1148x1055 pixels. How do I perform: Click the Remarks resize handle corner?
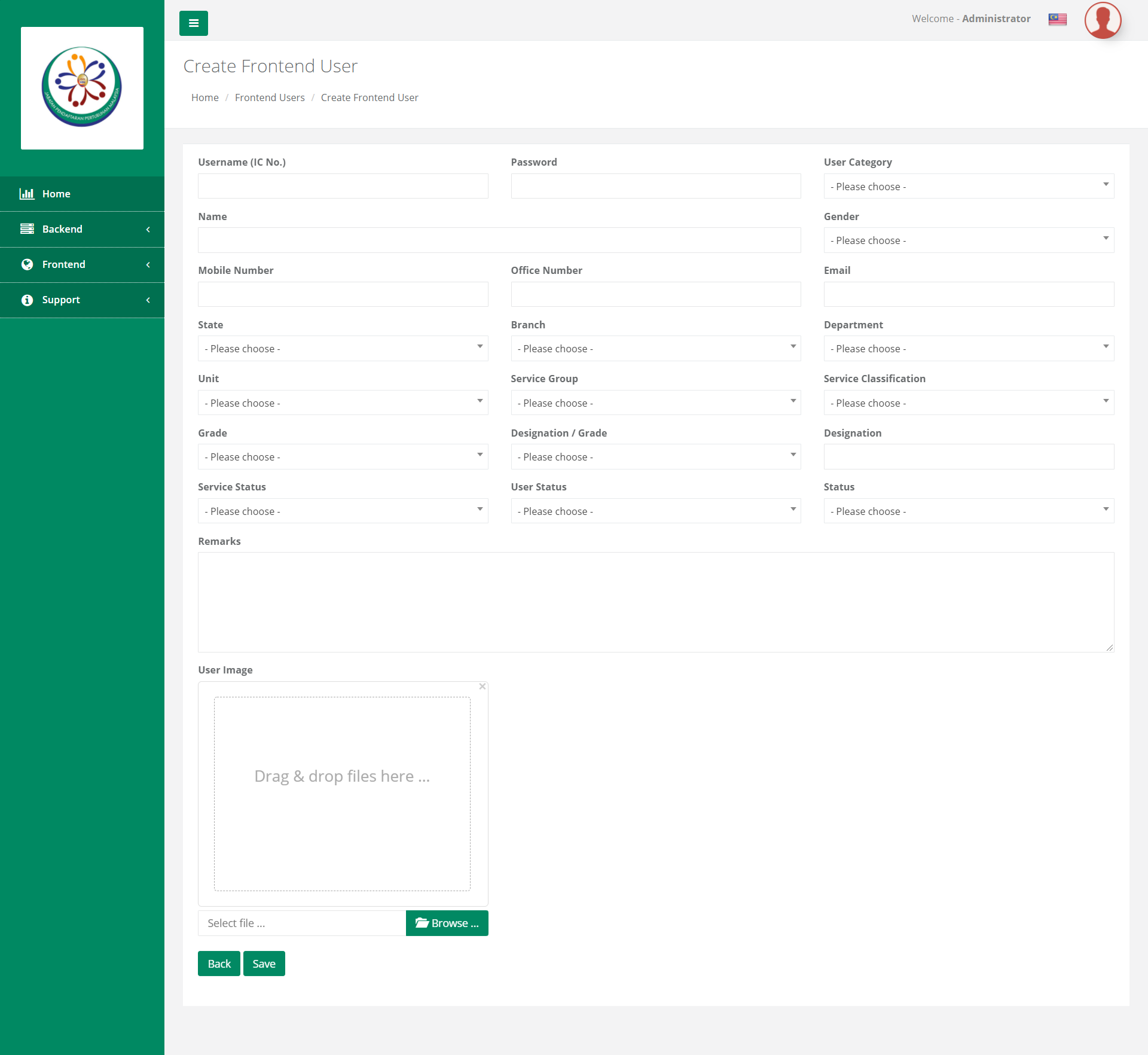1110,648
